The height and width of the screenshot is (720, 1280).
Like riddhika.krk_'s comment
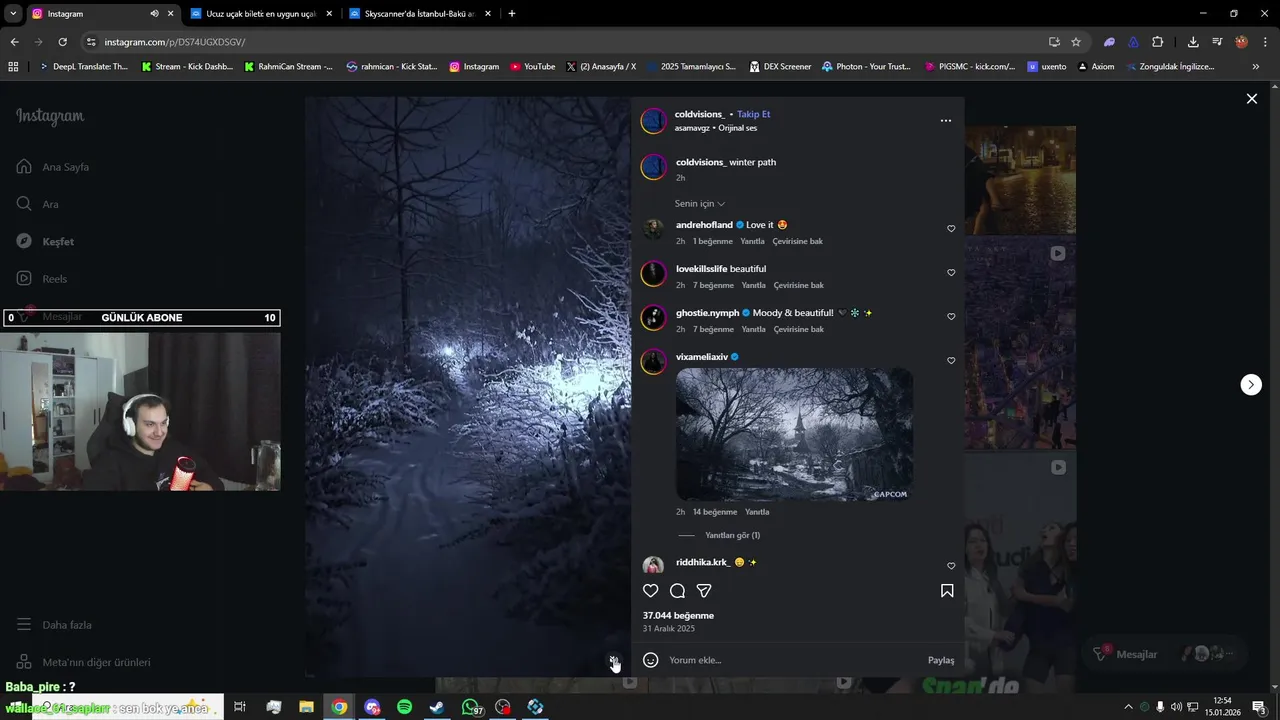[x=951, y=566]
